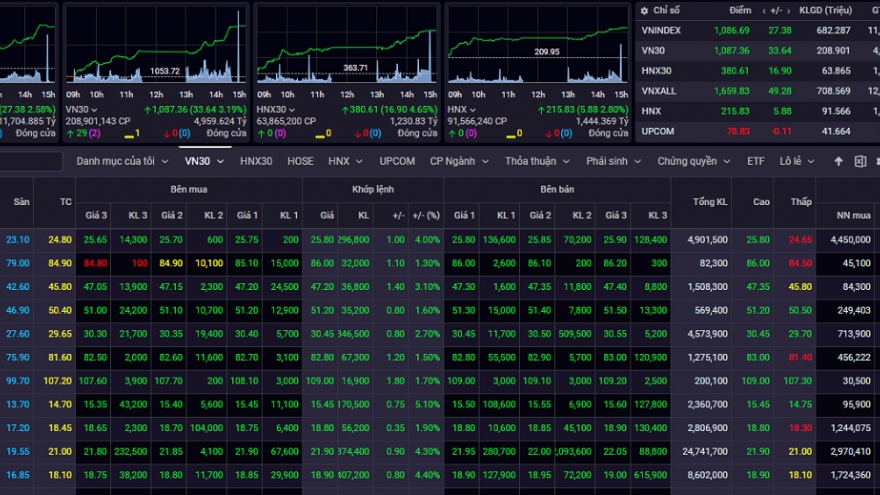Open the CP Ngành dropdown

pos(458,161)
